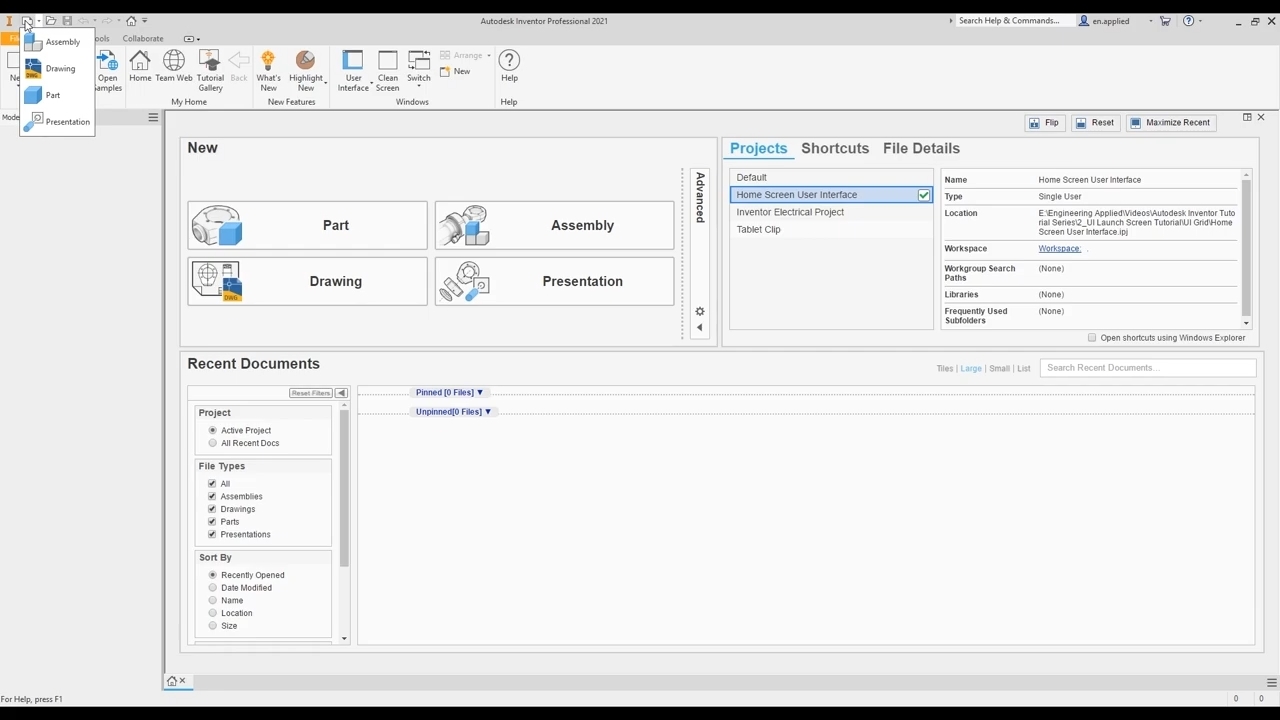The height and width of the screenshot is (720, 1280).
Task: Choose Assembly from the New dropdown
Action: [57, 42]
